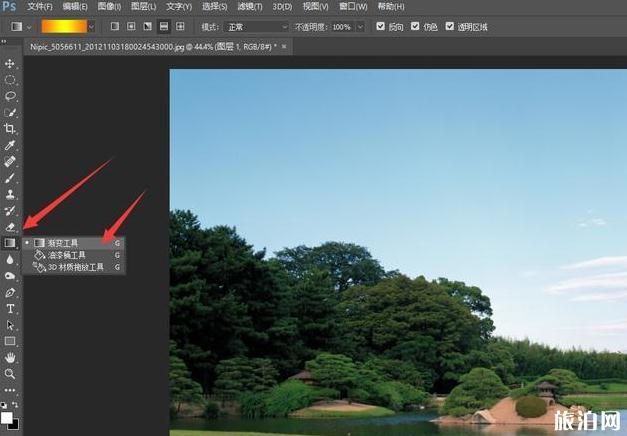The image size is (627, 436).
Task: Select the Zoom tool
Action: (10, 373)
